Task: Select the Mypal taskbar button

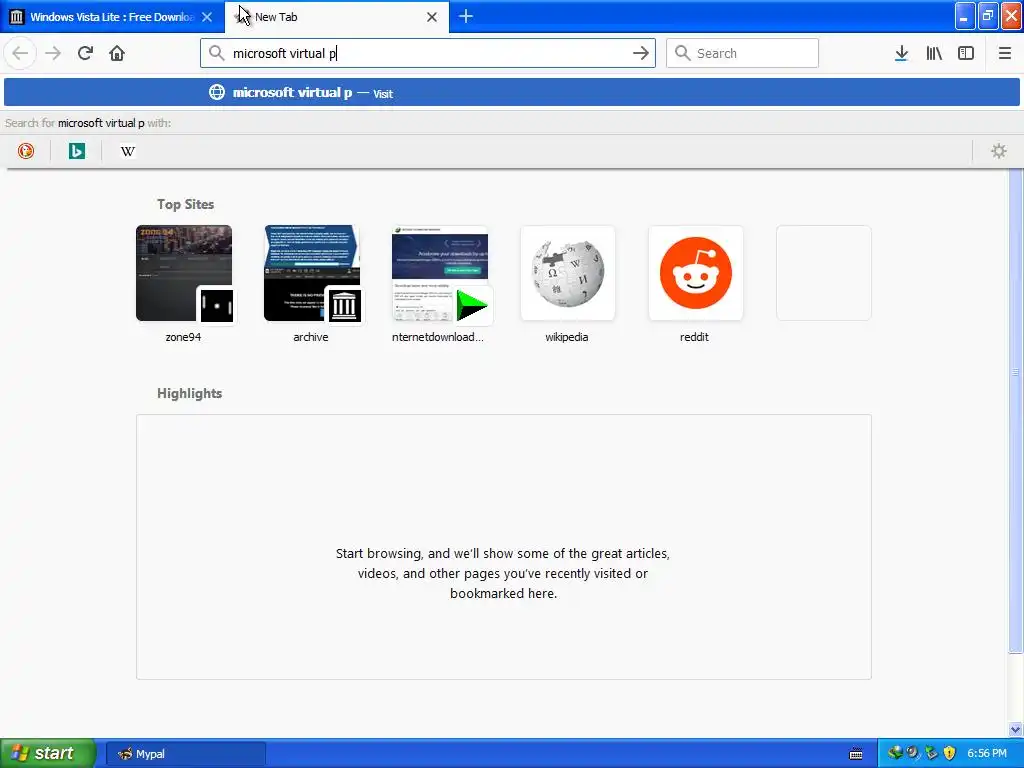Action: 185,754
